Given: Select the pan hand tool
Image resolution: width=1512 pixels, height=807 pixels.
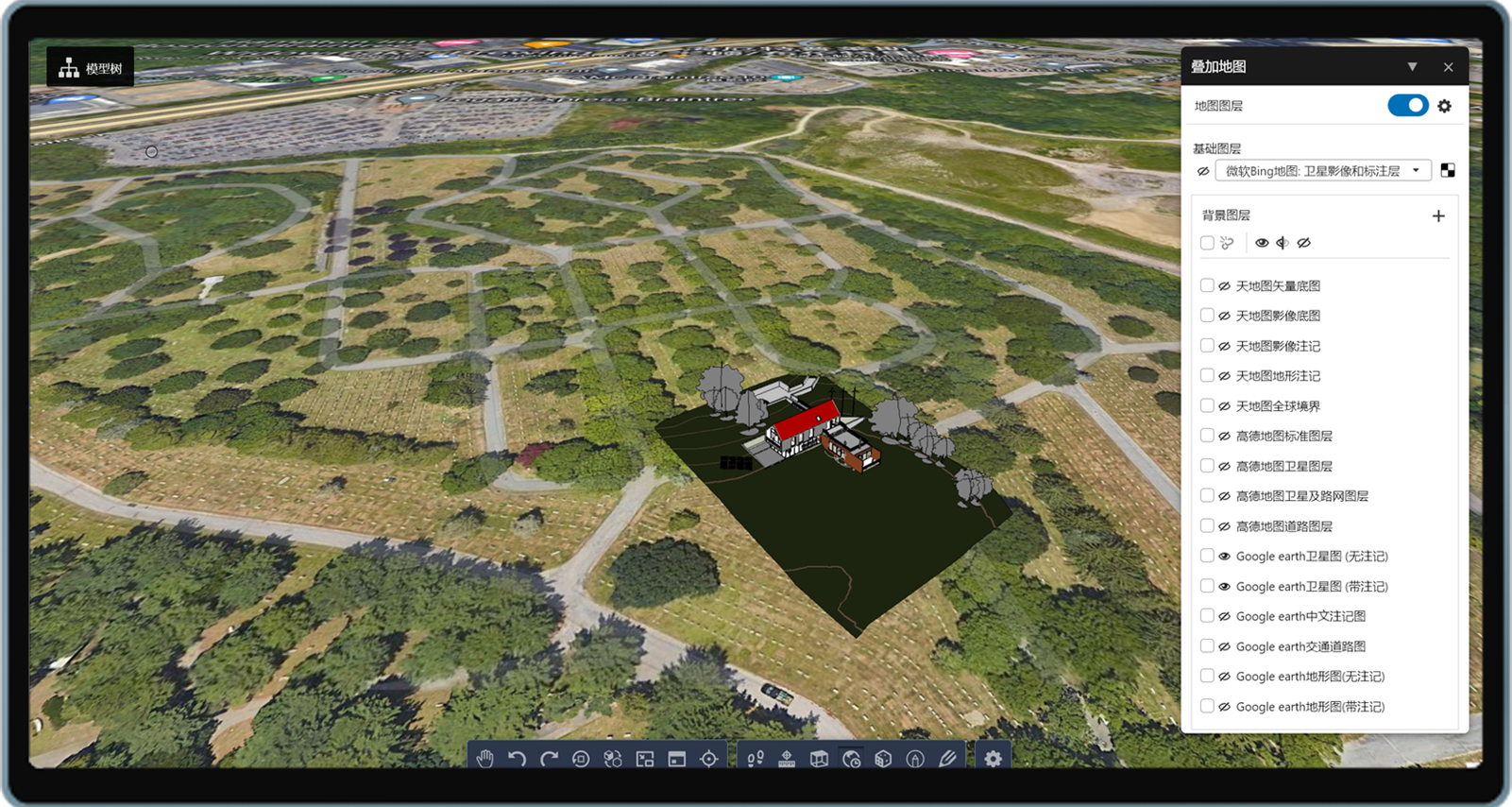Looking at the screenshot, I should pyautogui.click(x=485, y=759).
